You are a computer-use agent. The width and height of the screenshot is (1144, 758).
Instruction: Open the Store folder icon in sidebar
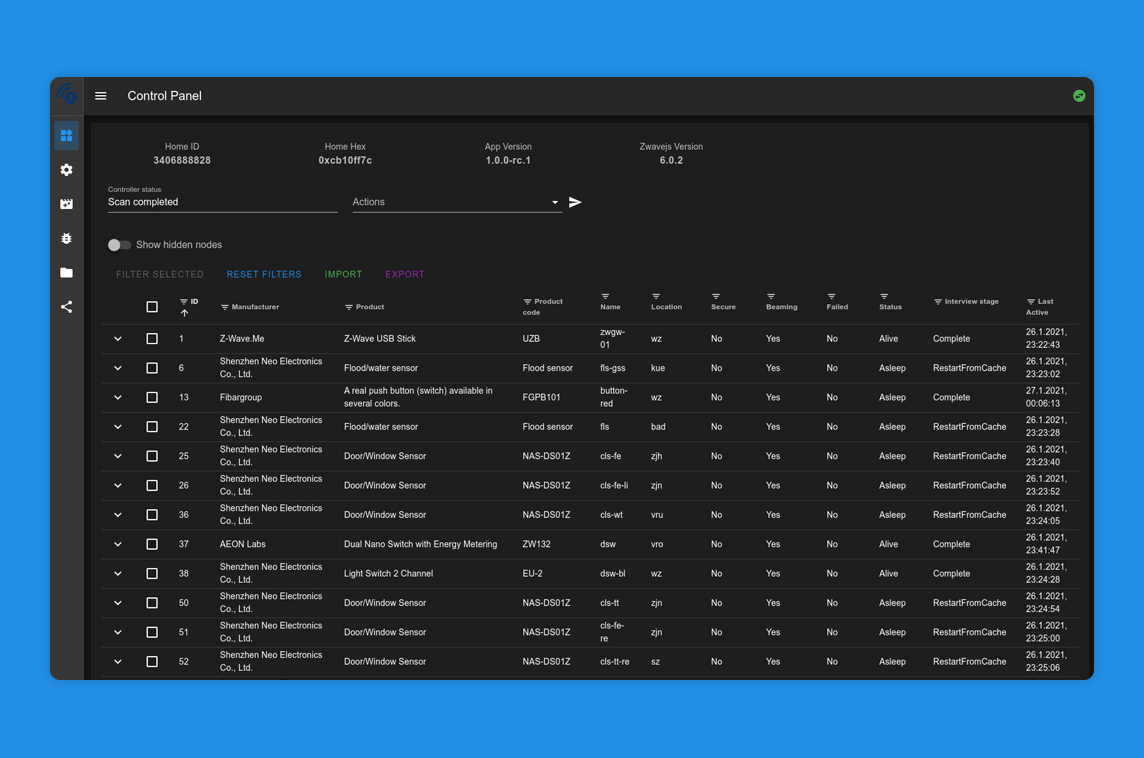tap(66, 272)
